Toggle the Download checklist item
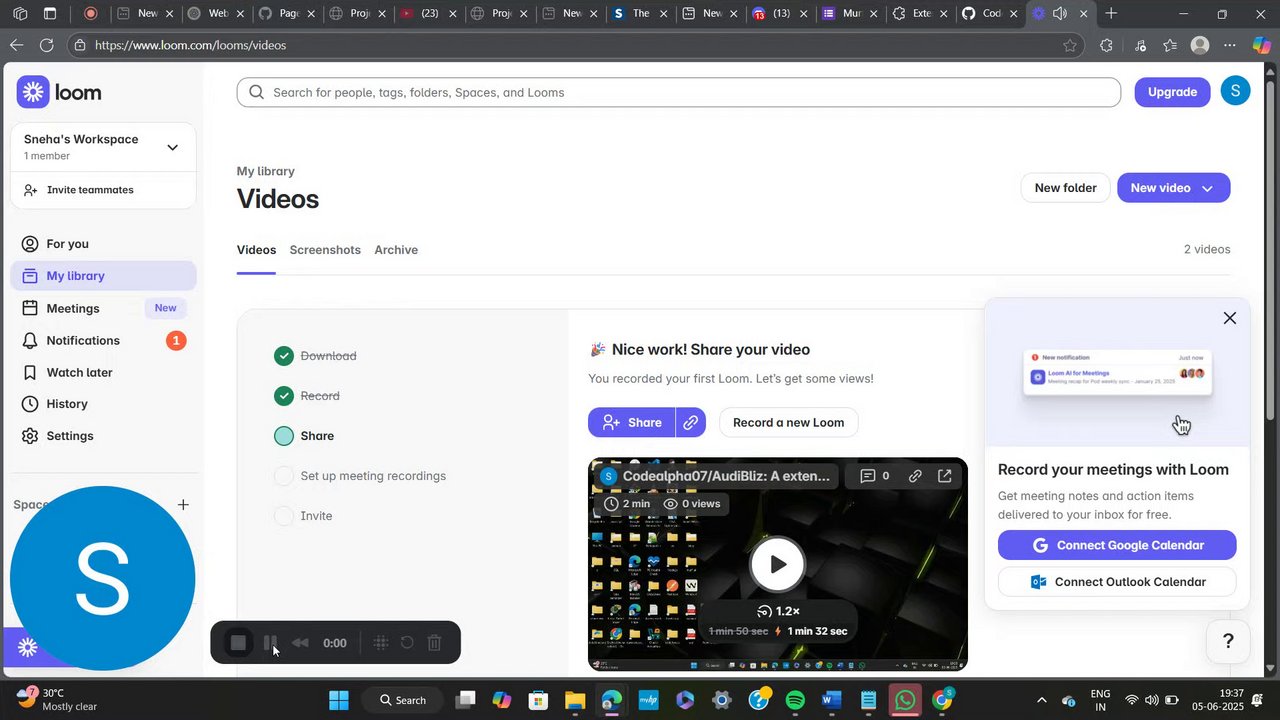The height and width of the screenshot is (720, 1280). pyautogui.click(x=284, y=356)
